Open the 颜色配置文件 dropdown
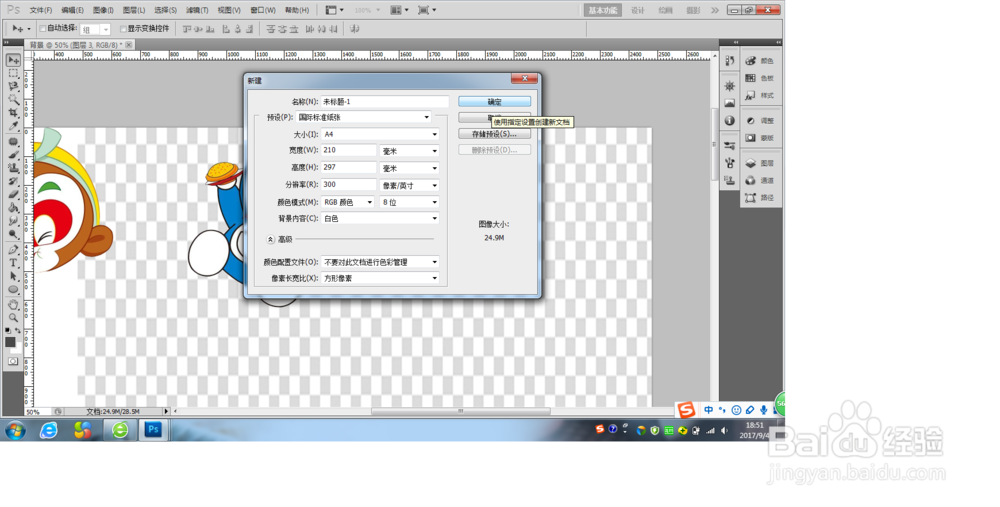 [380, 262]
